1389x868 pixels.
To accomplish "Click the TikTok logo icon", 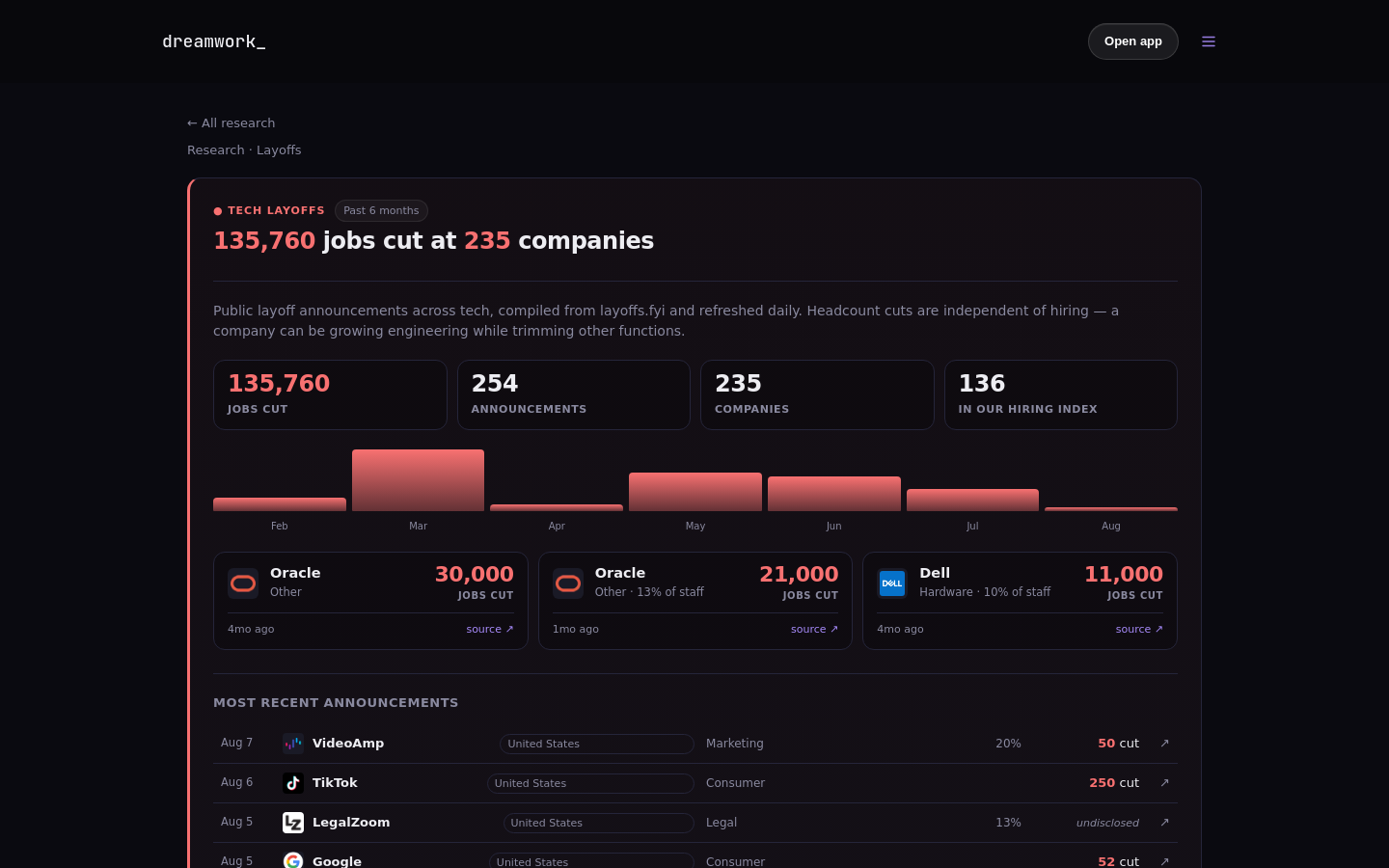I will point(293,783).
